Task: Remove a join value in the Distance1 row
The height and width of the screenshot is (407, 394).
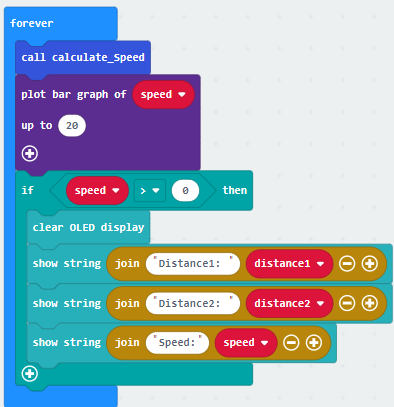Action: tap(347, 264)
